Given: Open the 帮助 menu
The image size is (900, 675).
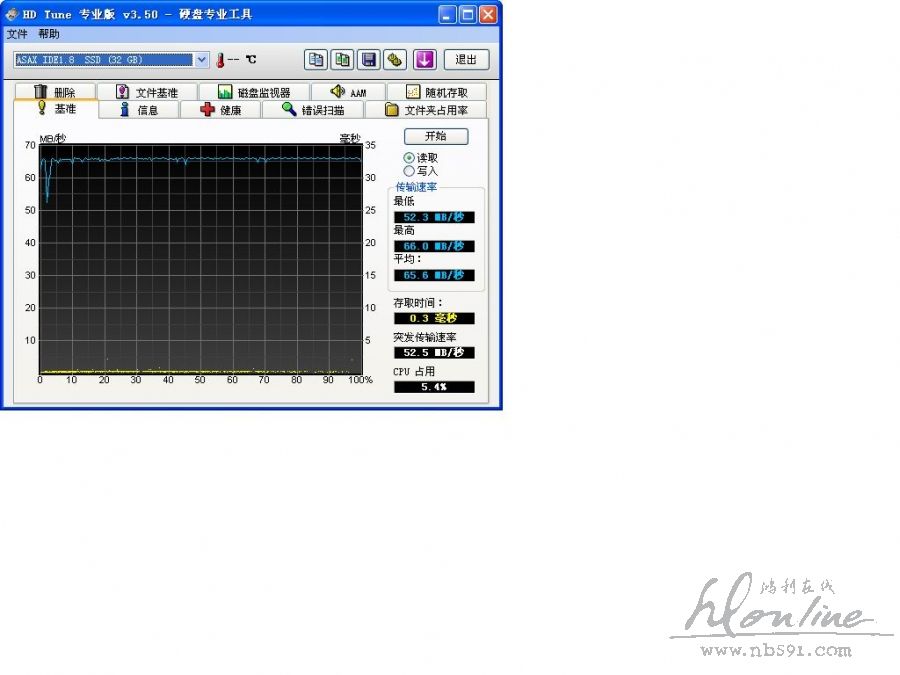Looking at the screenshot, I should 49,34.
